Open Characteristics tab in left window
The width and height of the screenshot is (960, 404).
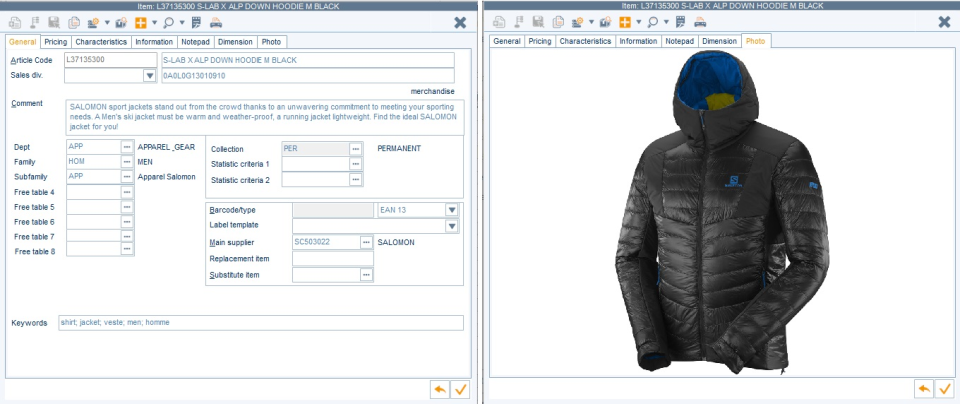pyautogui.click(x=101, y=42)
